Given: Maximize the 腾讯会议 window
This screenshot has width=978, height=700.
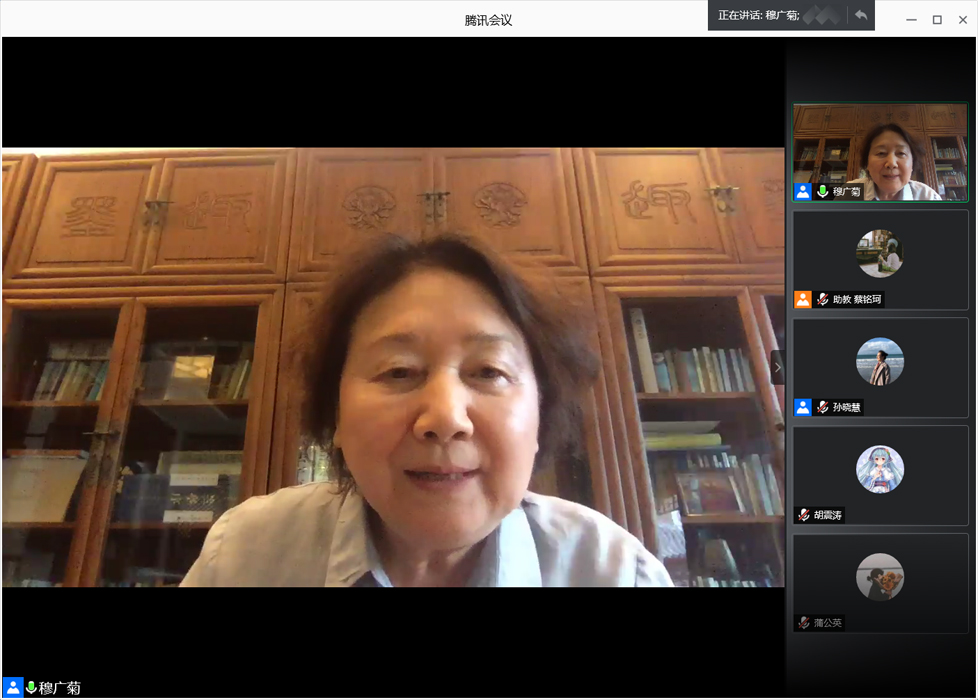Looking at the screenshot, I should pyautogui.click(x=937, y=20).
